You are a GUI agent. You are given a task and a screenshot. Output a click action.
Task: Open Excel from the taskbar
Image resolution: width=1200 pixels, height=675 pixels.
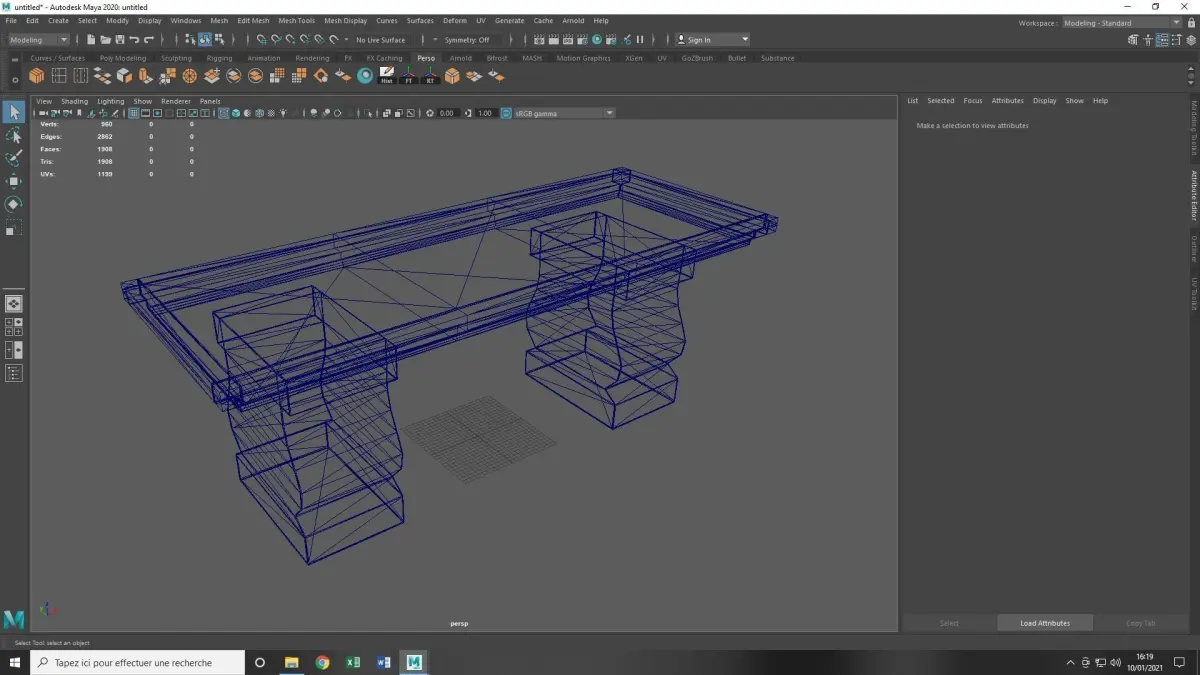pos(353,662)
